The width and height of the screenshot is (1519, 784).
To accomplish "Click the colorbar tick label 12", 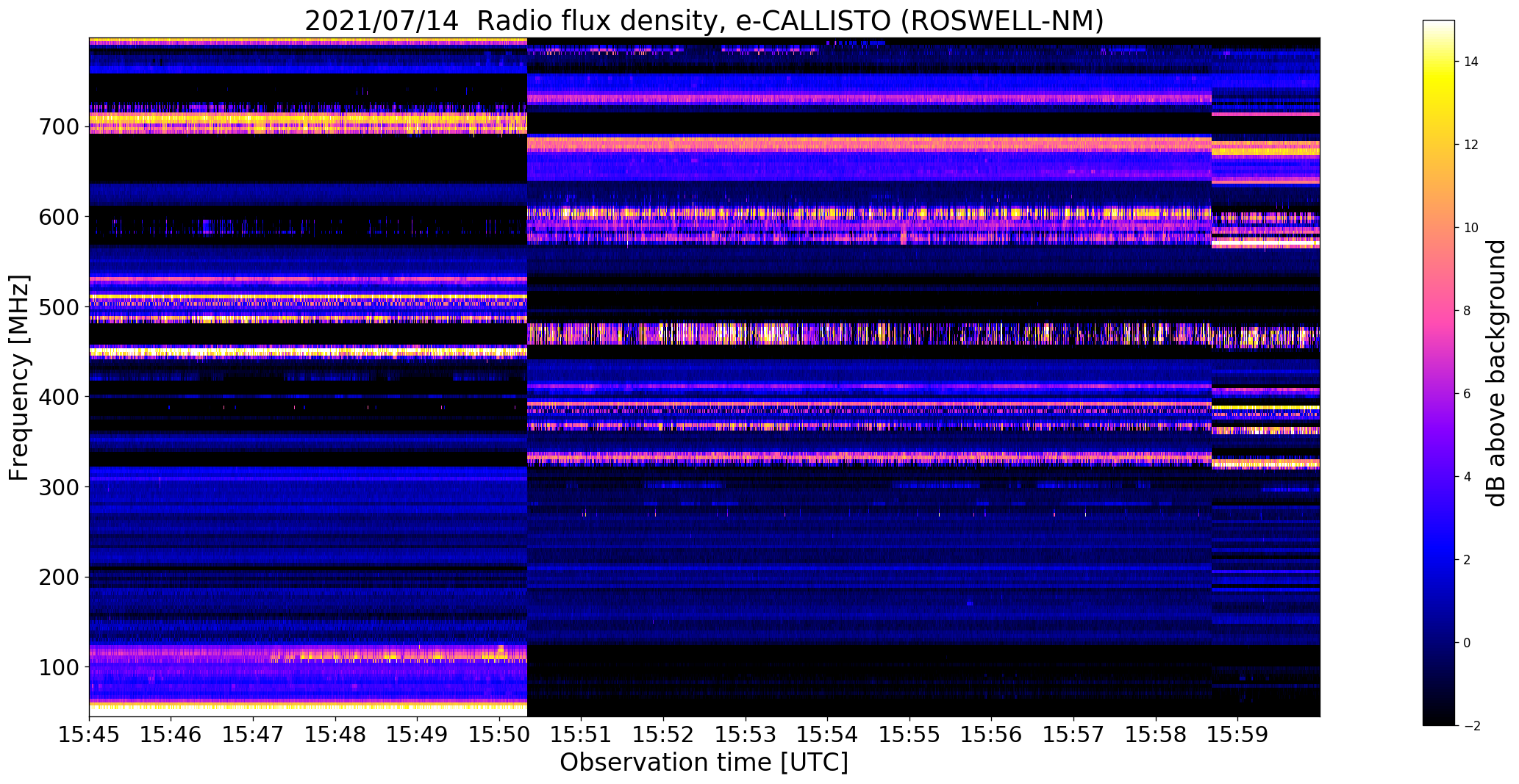I will point(1471,145).
